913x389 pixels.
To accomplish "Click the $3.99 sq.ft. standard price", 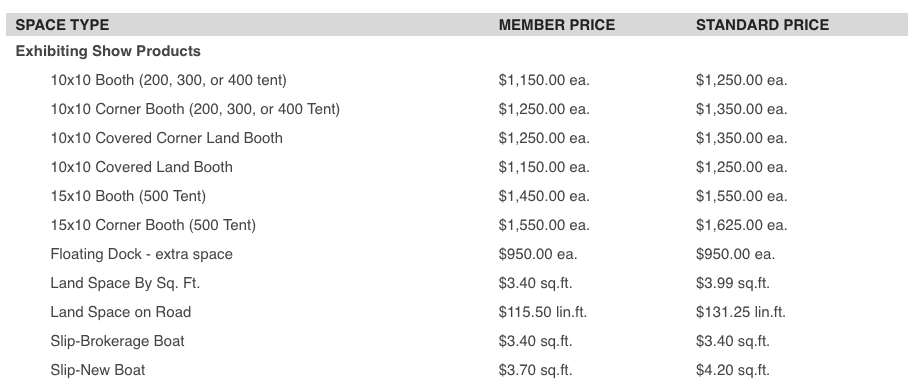I will pos(732,283).
